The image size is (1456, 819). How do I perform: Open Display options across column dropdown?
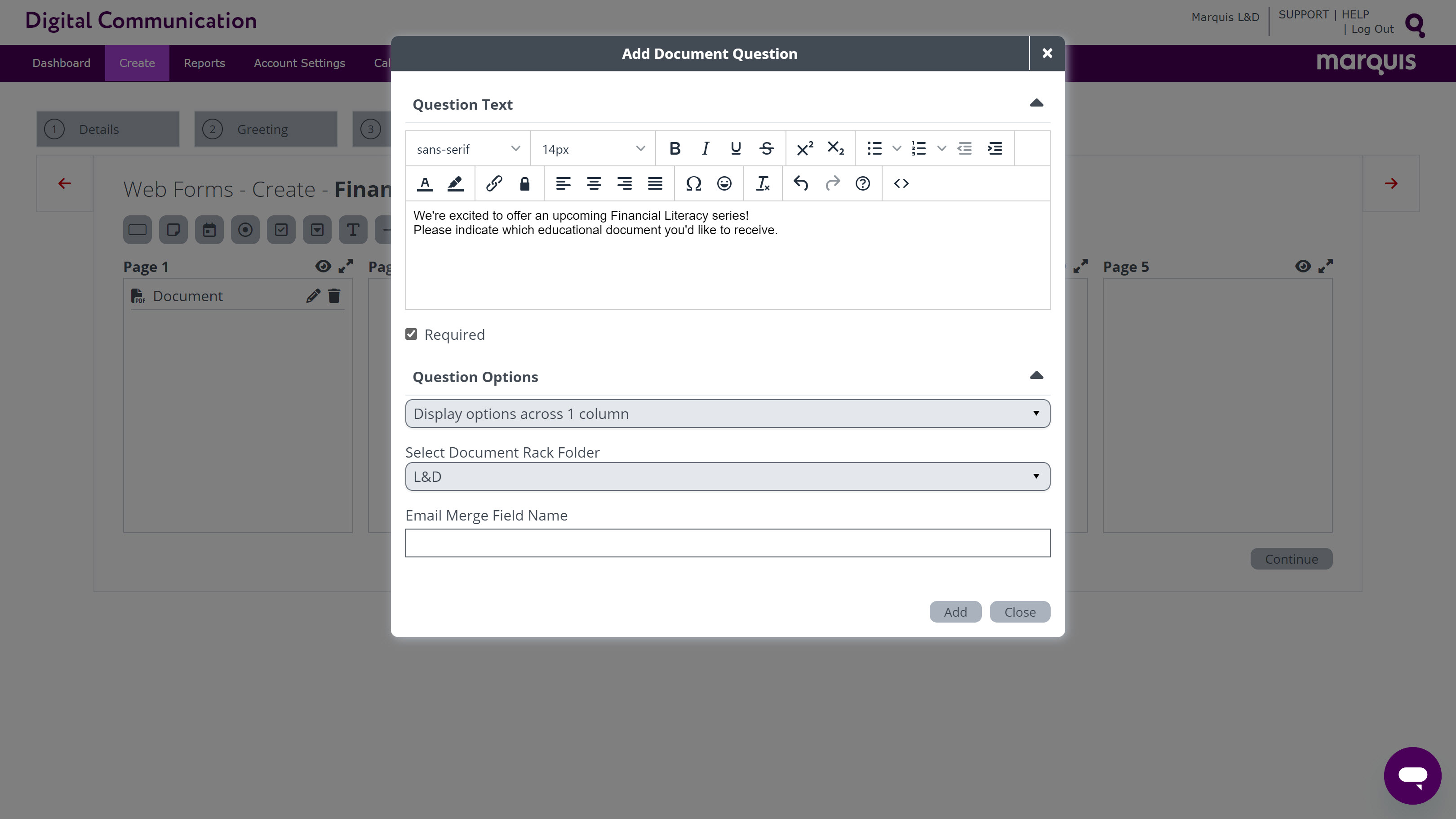(x=728, y=414)
